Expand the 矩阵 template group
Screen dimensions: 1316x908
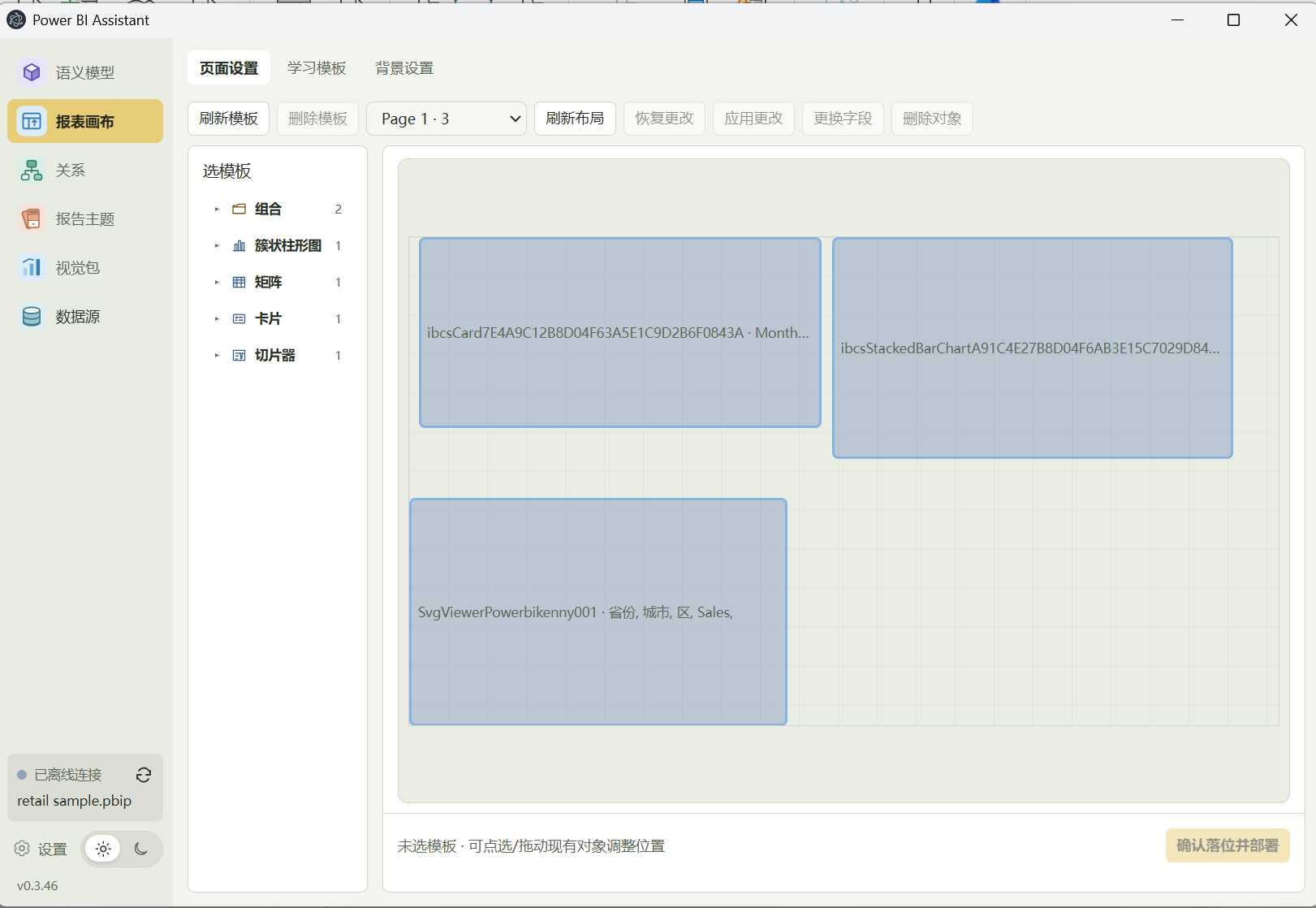tap(217, 283)
